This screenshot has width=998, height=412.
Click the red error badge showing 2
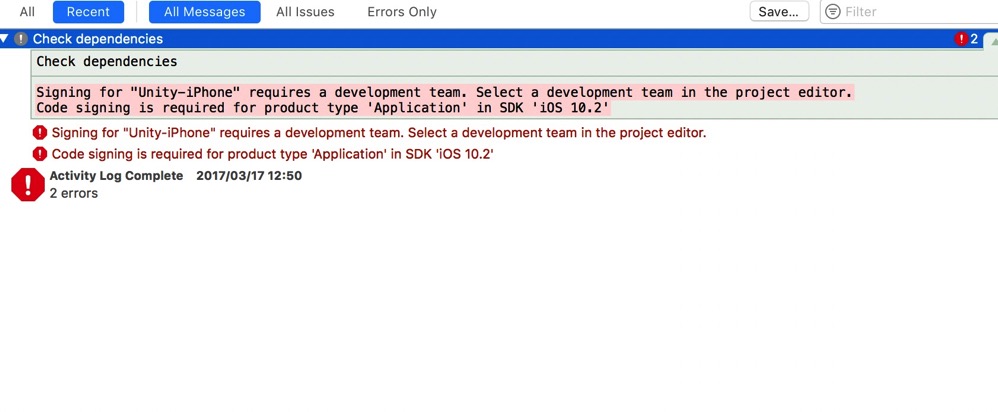tap(967, 39)
